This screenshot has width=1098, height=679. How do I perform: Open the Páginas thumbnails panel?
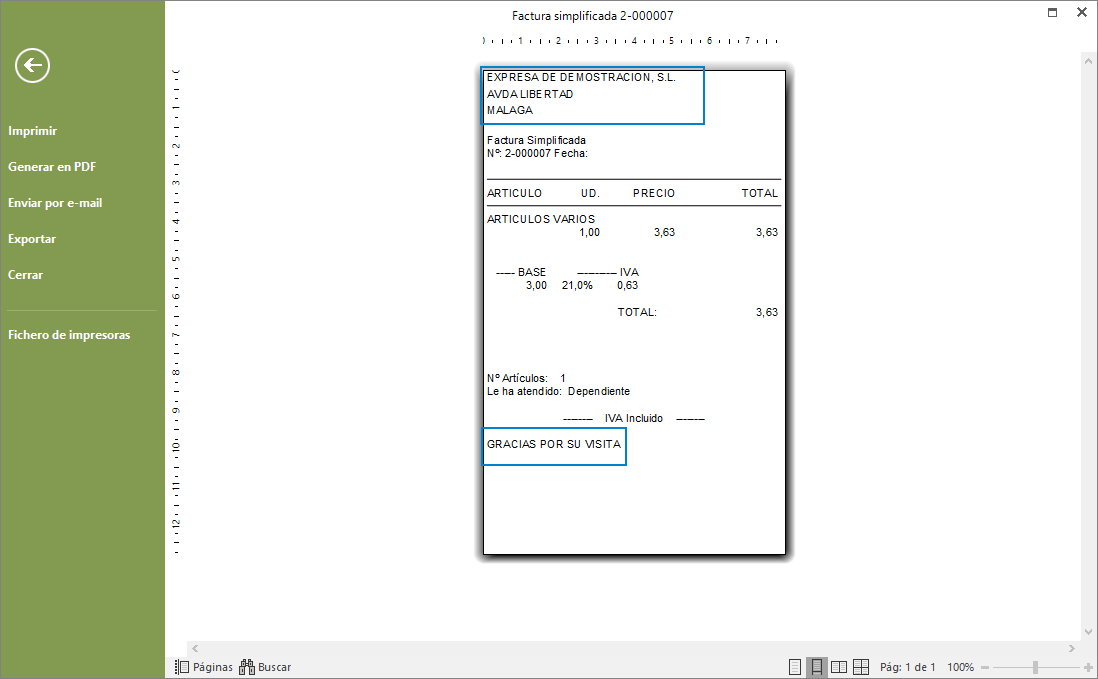point(204,667)
